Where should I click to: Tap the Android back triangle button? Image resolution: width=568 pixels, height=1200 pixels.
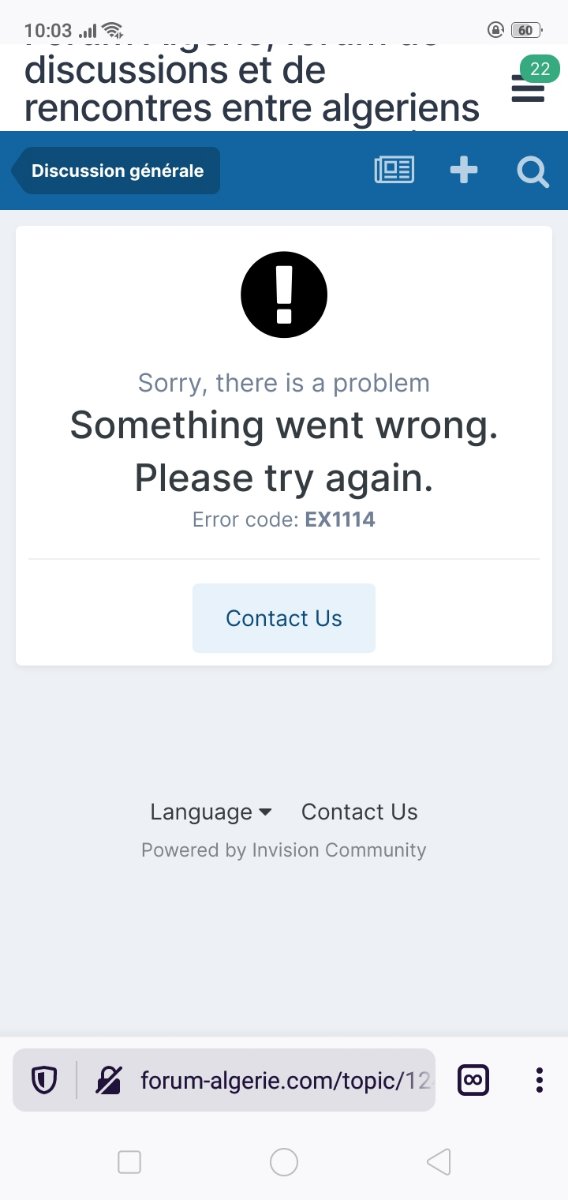(439, 1161)
